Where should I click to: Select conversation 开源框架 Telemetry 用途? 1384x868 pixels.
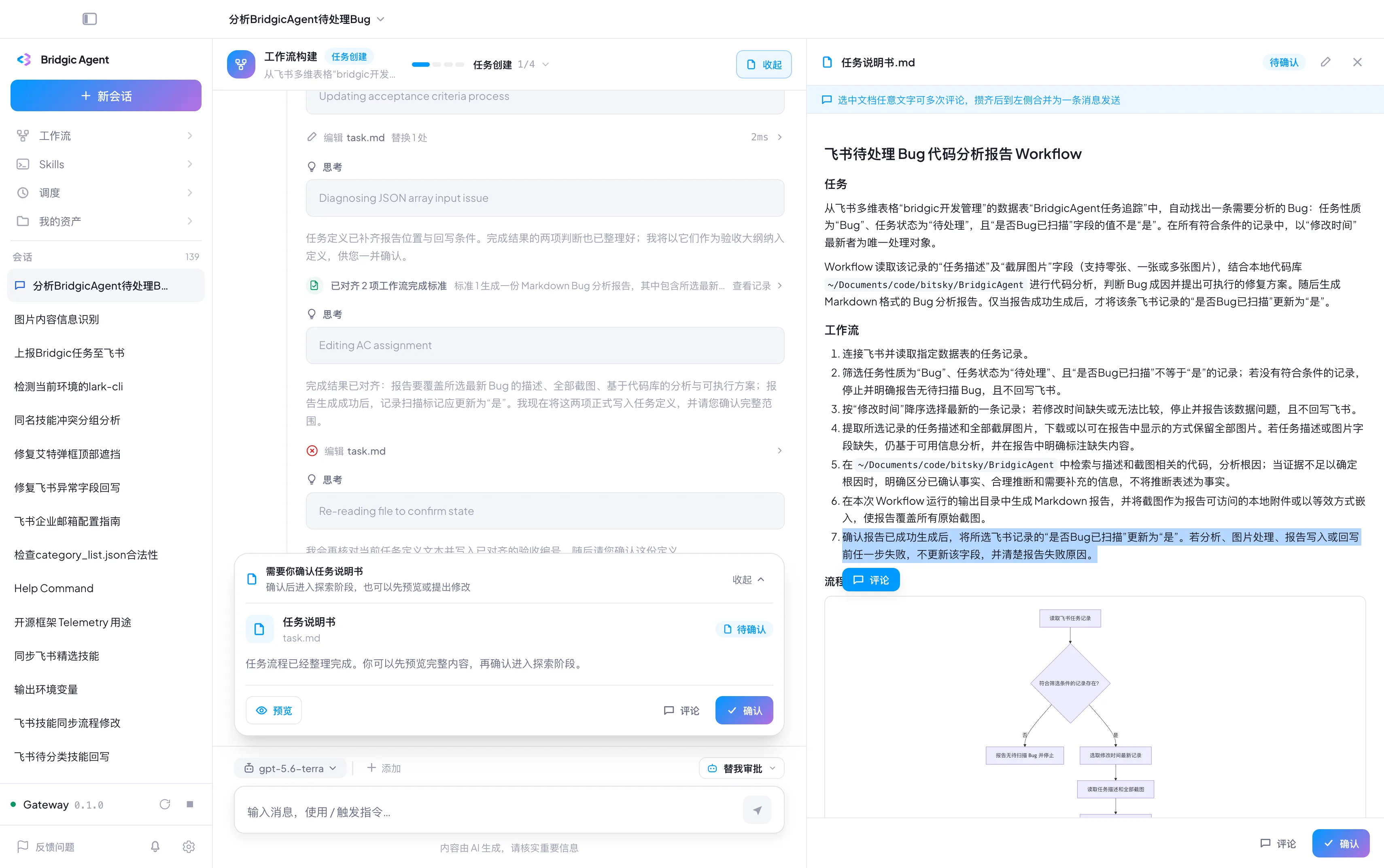pos(106,622)
